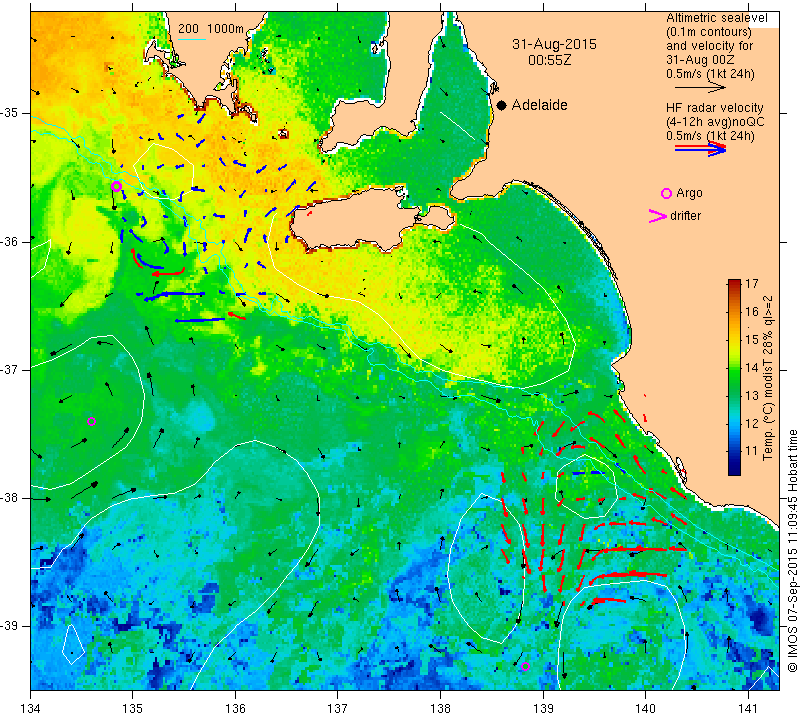
Task: Click the -37 latitude axis label
Action: 10,369
